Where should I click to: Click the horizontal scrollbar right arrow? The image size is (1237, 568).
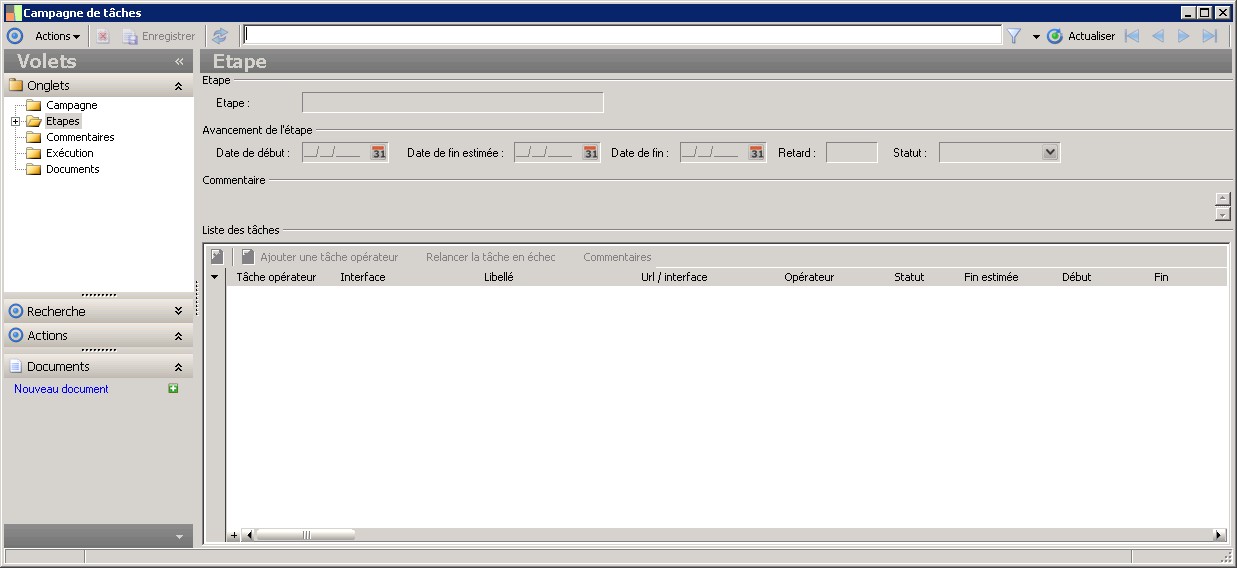tap(1219, 535)
